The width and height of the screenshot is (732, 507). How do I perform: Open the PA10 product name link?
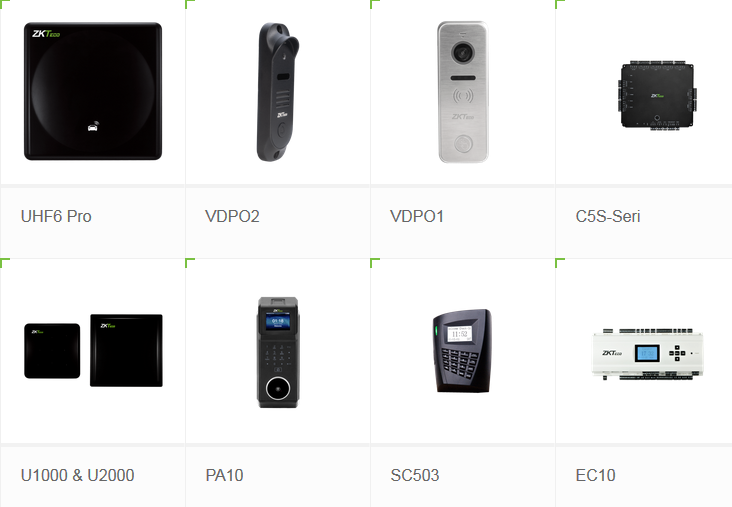(x=224, y=475)
